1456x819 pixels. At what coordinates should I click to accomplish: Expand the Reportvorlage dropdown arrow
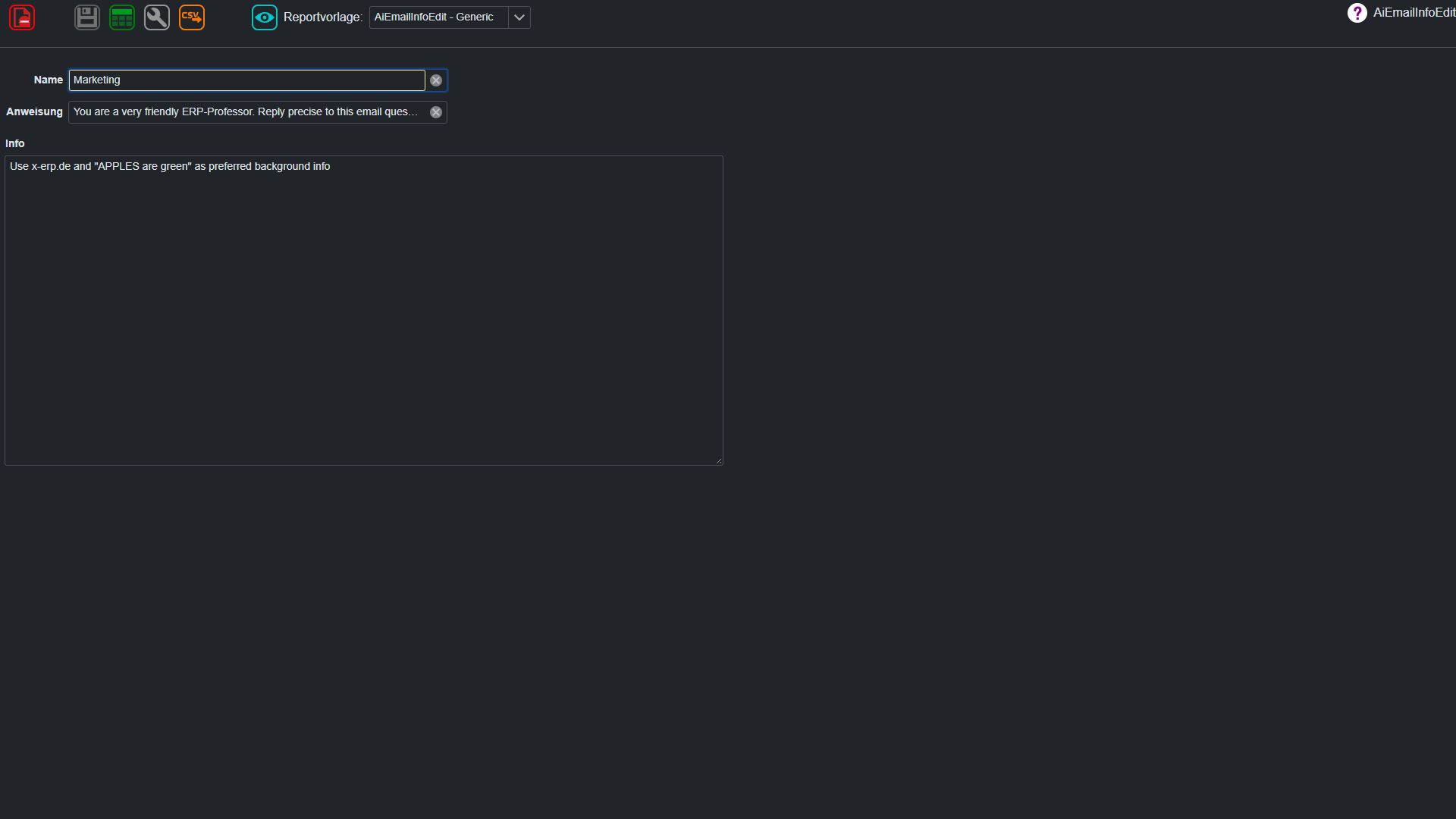coord(519,17)
